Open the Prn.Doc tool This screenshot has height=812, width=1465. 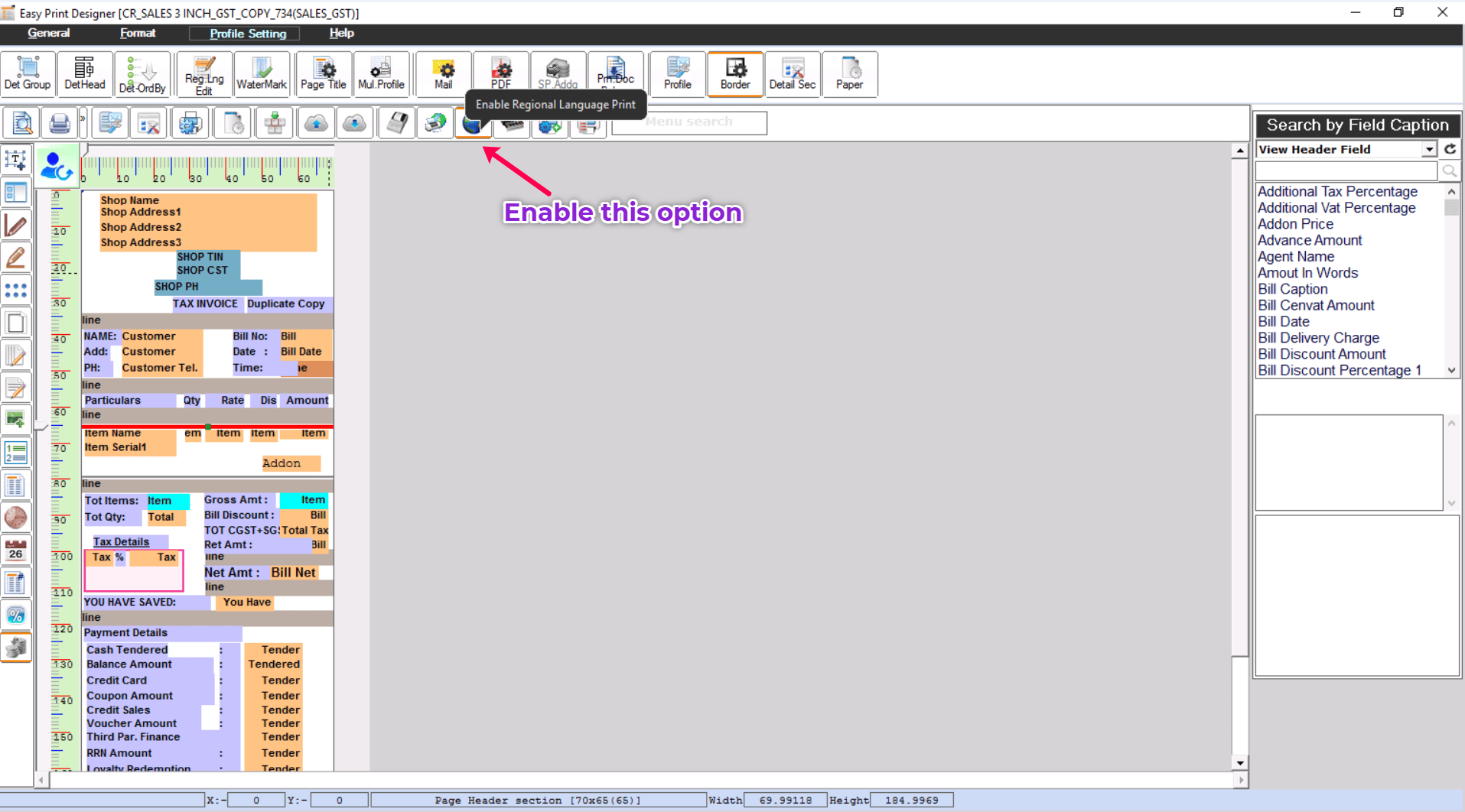616,74
